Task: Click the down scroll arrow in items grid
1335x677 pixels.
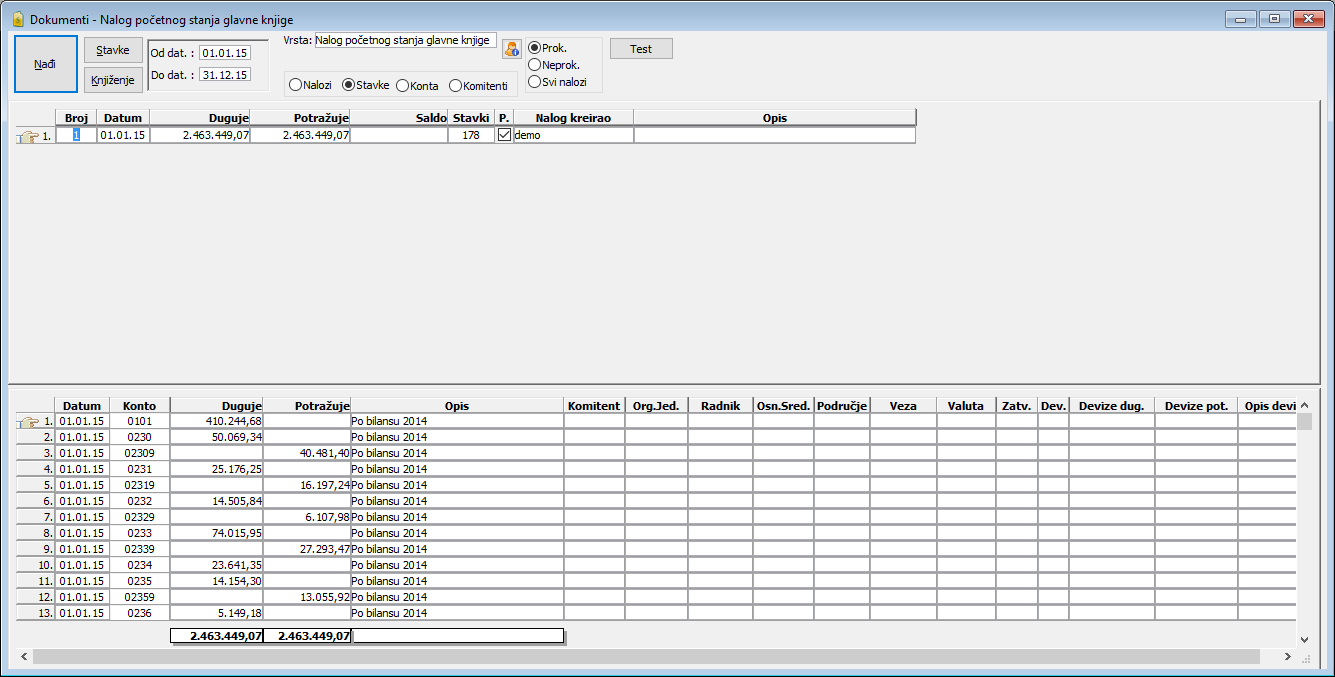Action: point(1304,639)
